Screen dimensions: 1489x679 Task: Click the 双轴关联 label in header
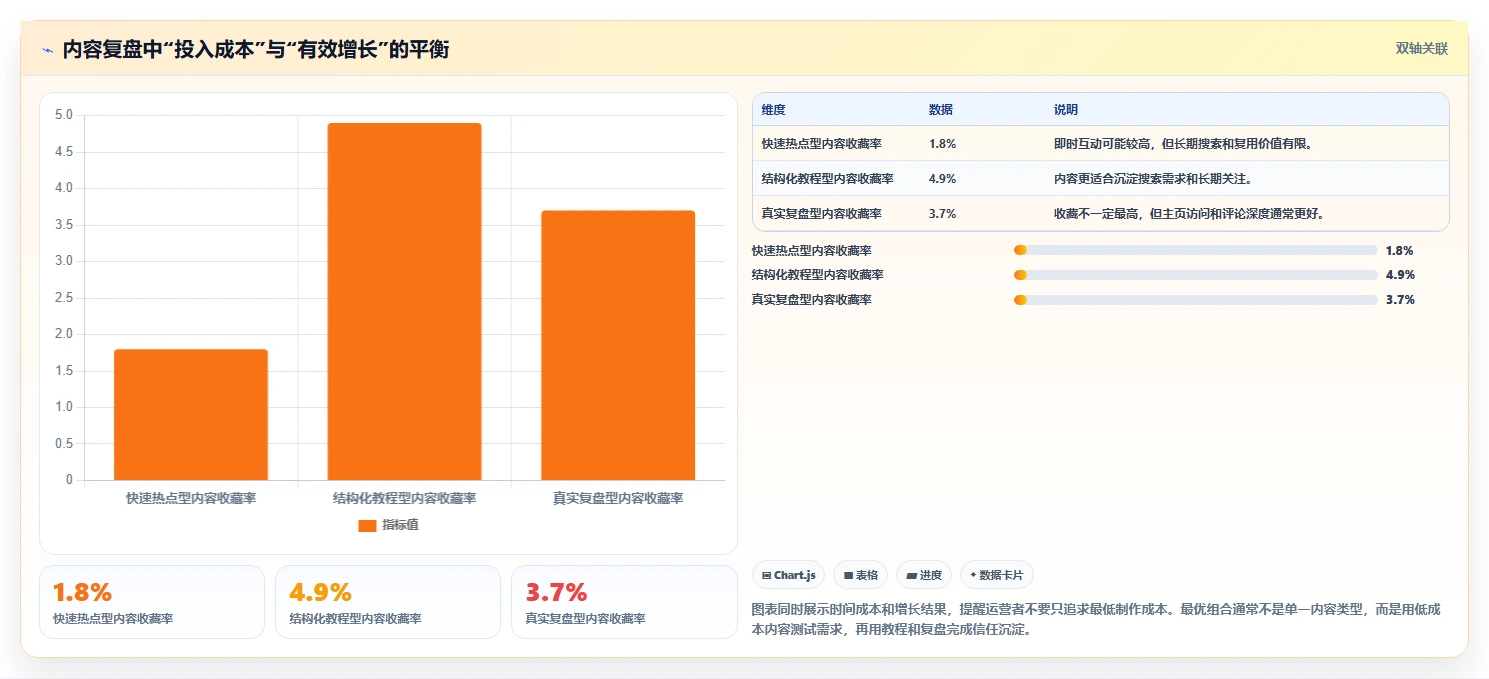point(1421,49)
